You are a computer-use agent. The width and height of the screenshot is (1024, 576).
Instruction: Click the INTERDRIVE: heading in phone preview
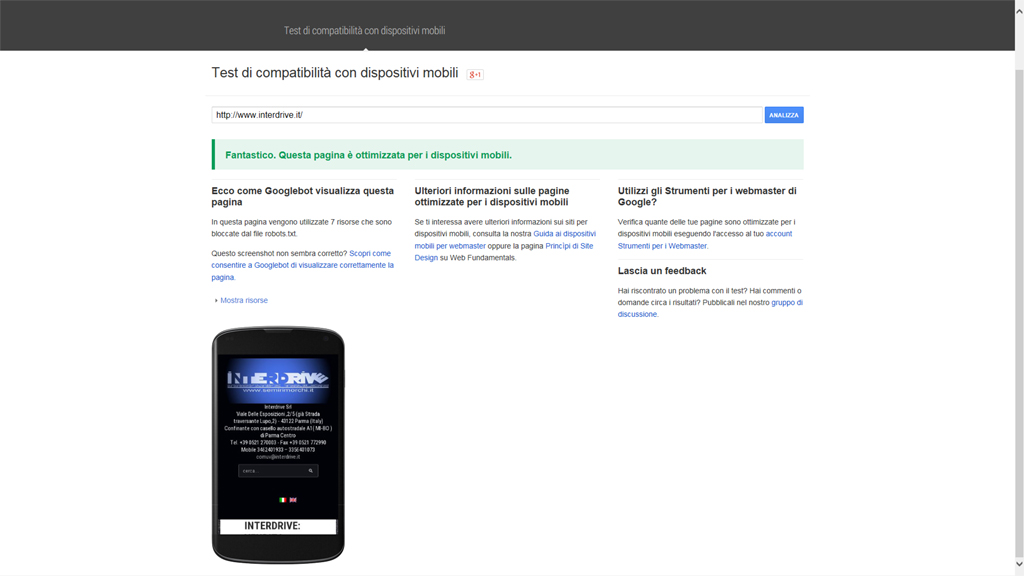tap(272, 526)
